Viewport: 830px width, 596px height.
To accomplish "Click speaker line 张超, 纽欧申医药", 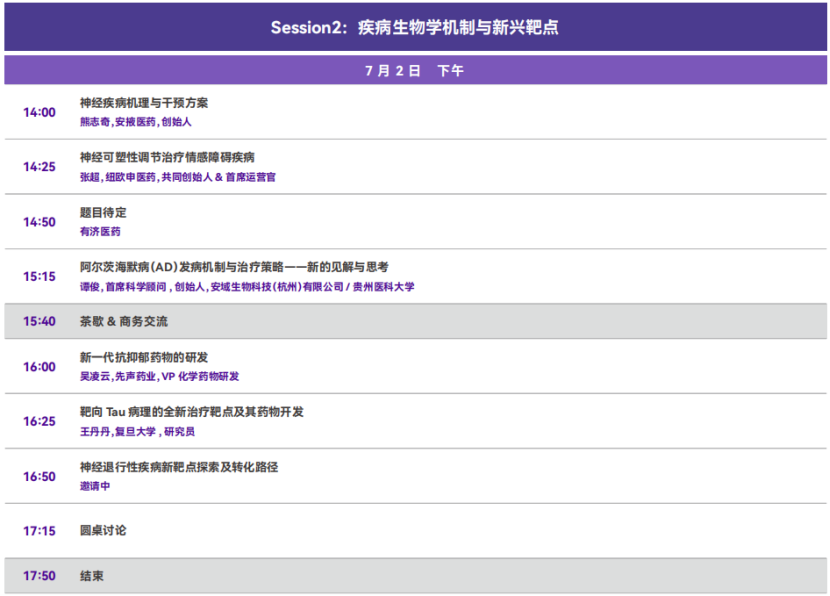I will click(178, 177).
